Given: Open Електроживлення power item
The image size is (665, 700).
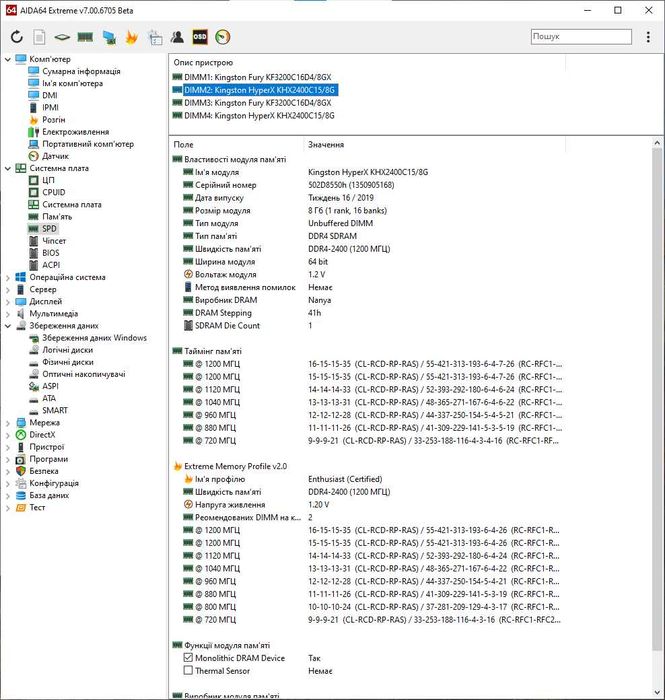Looking at the screenshot, I should click(75, 132).
